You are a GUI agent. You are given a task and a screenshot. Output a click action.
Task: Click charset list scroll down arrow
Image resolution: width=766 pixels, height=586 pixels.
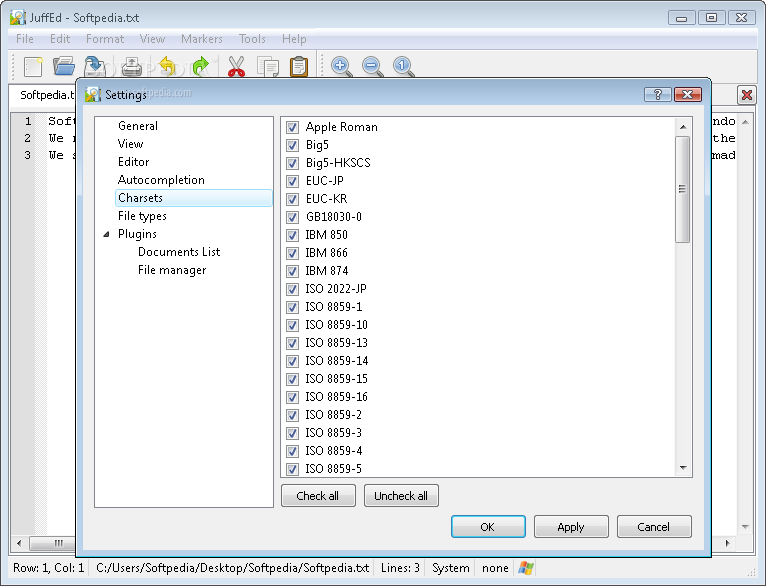point(683,468)
